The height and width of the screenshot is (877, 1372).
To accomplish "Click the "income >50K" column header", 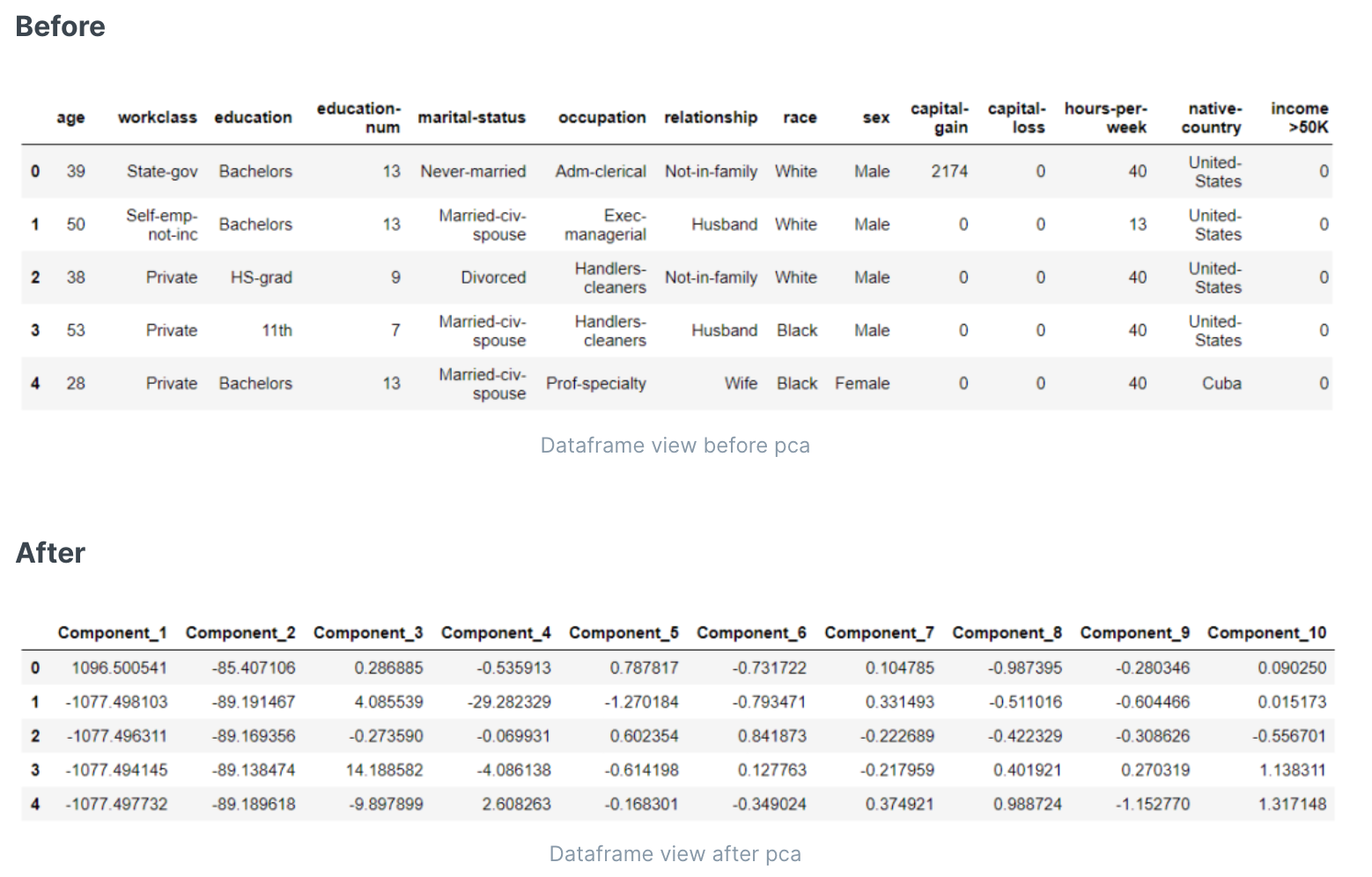I will [x=1299, y=117].
